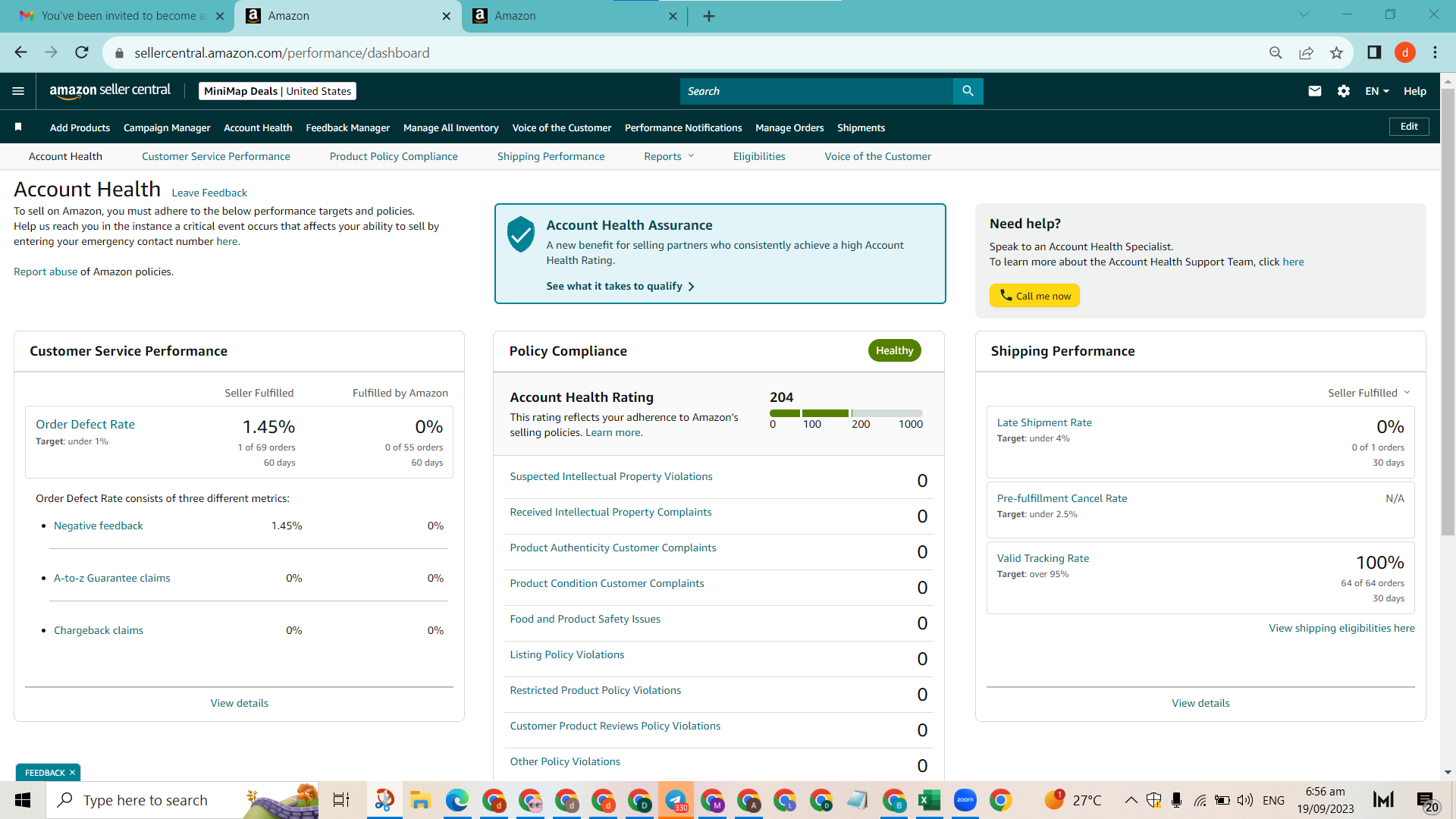1456x819 pixels.
Task: Open the Chrome three-dot menu
Action: 1435,52
